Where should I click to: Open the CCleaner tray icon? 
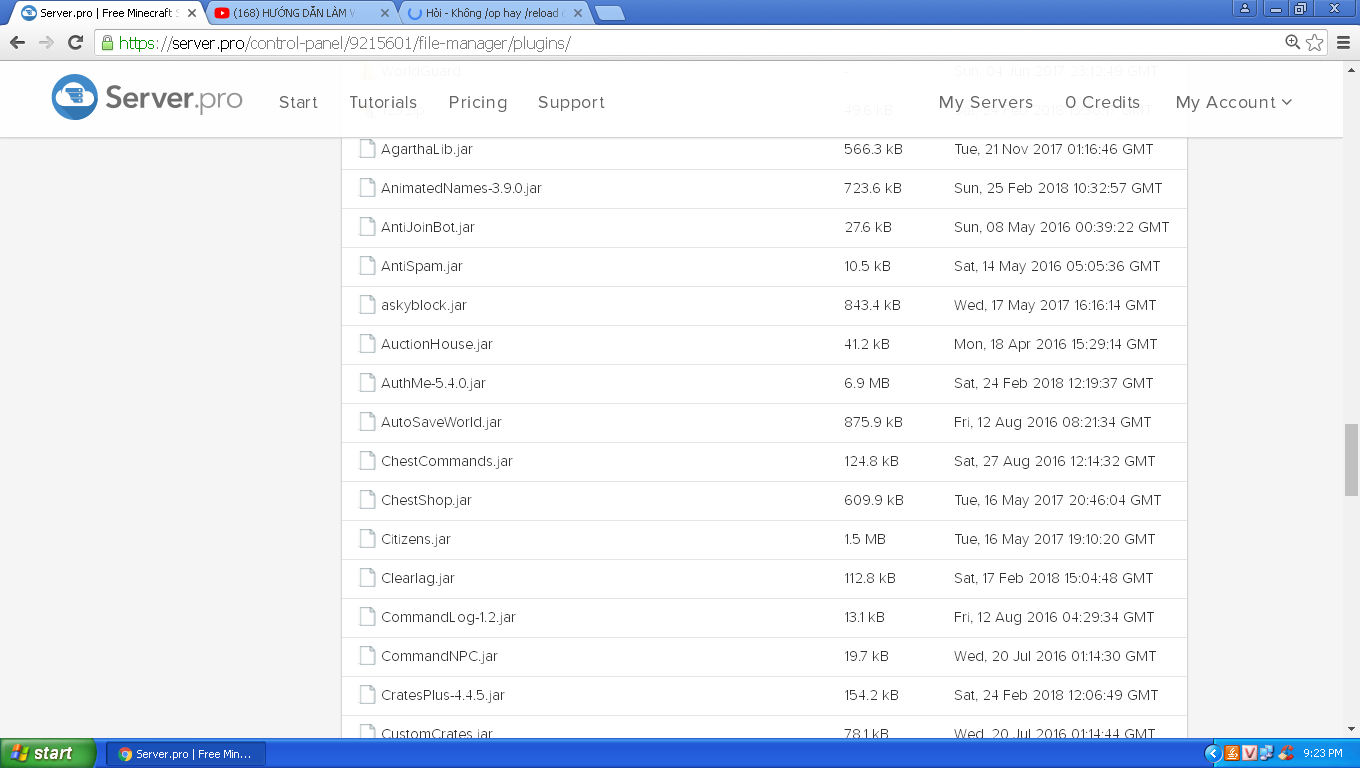click(x=1287, y=753)
